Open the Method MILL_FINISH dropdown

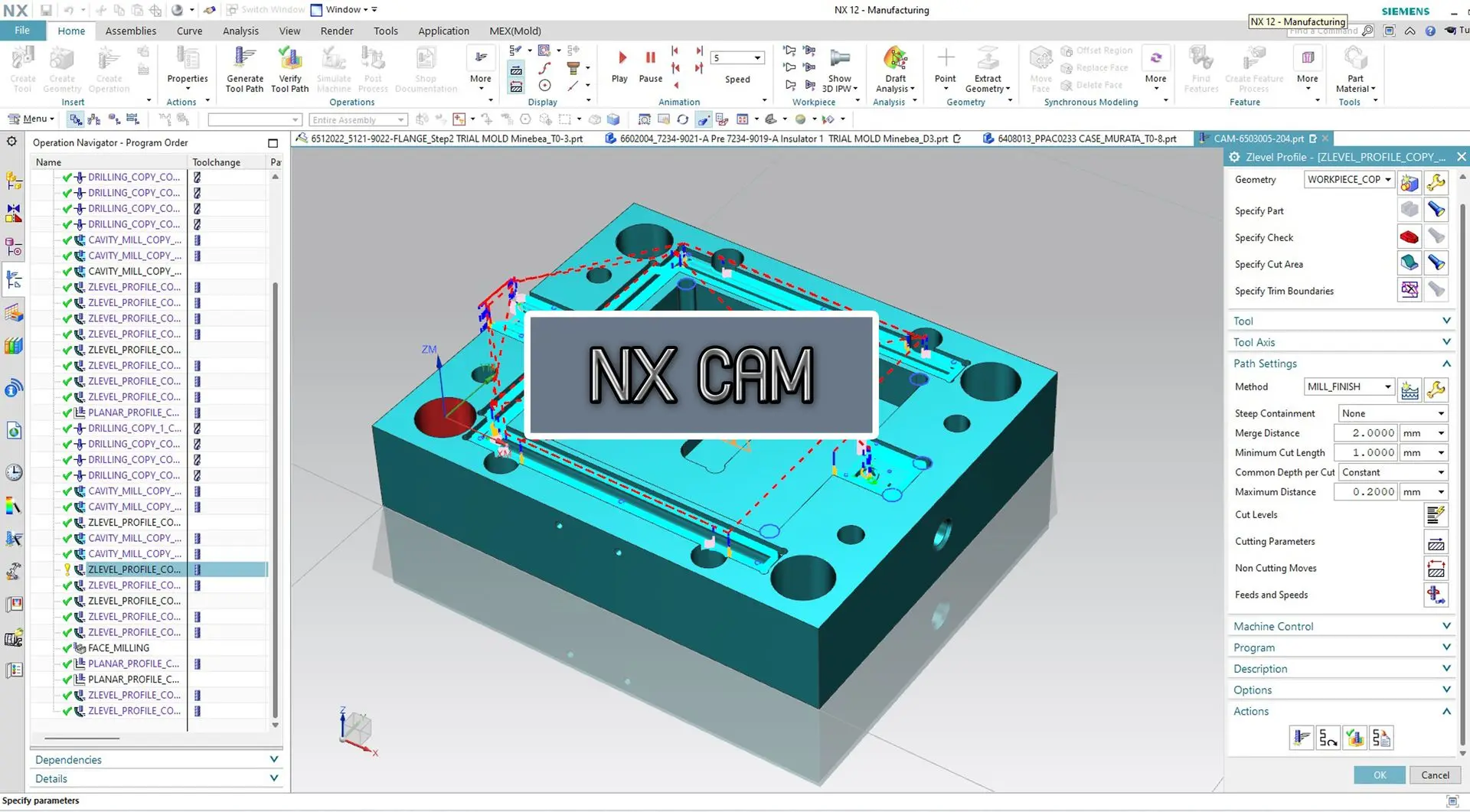click(1349, 386)
